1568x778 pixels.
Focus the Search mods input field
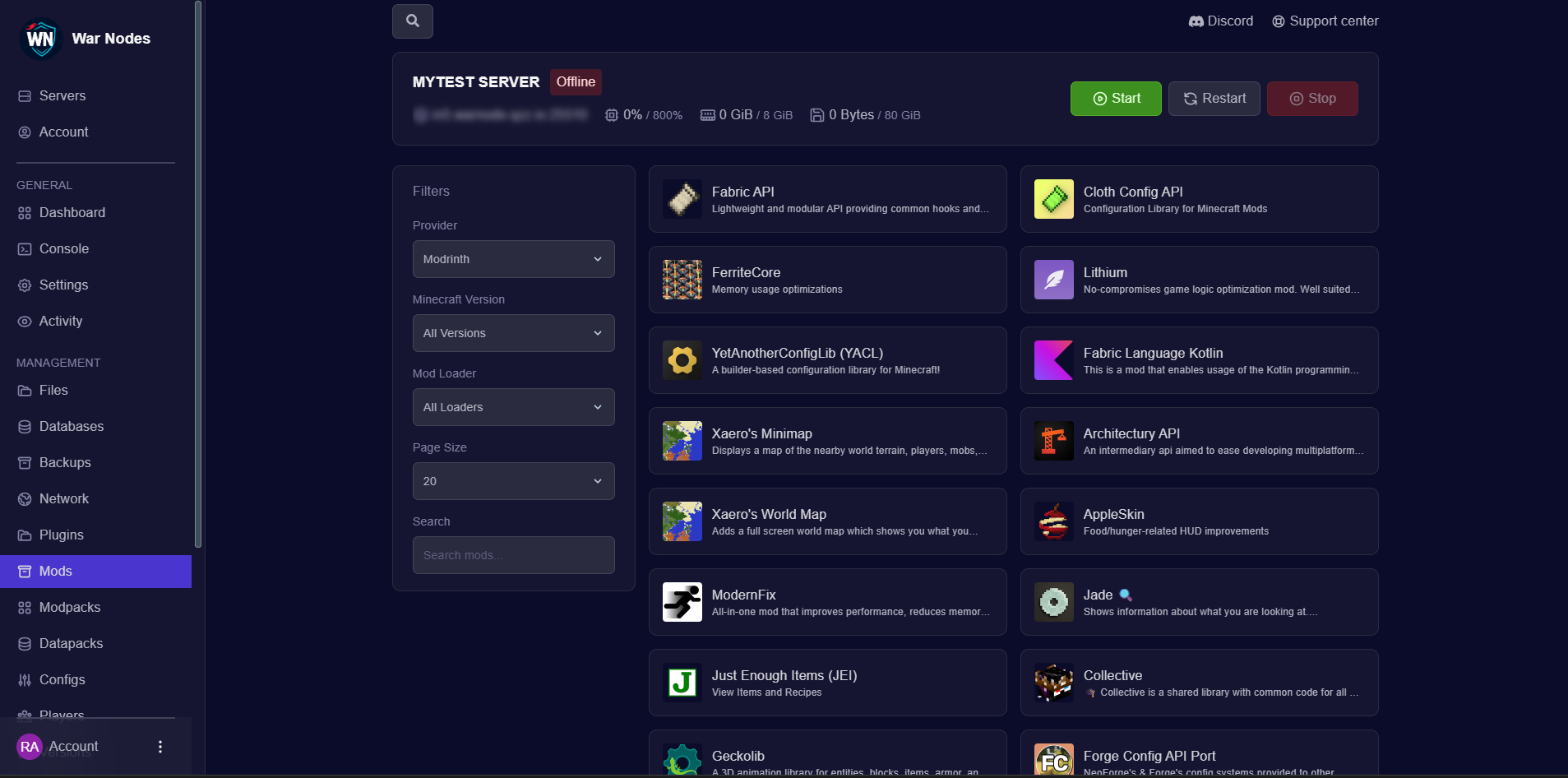click(x=513, y=555)
